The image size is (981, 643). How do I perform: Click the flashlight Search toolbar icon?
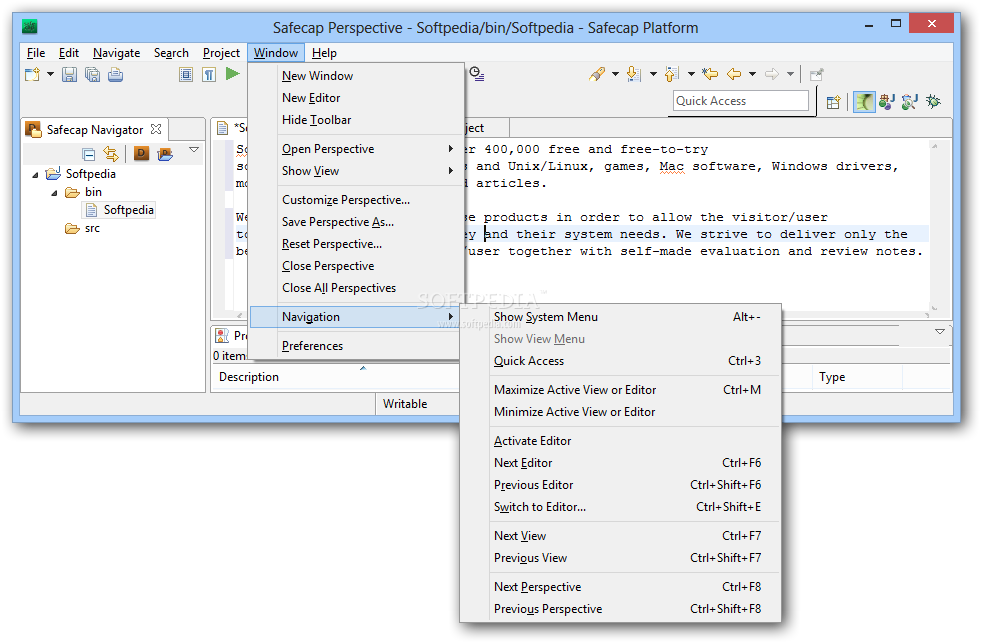tap(597, 74)
